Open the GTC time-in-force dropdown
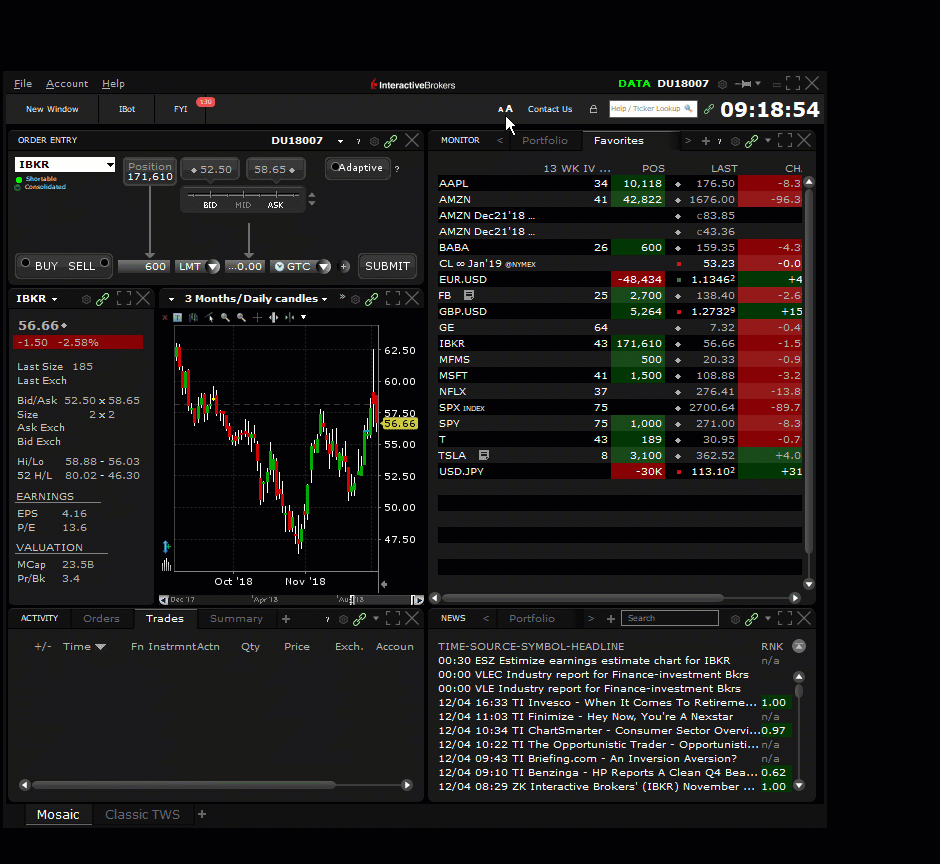 point(324,267)
